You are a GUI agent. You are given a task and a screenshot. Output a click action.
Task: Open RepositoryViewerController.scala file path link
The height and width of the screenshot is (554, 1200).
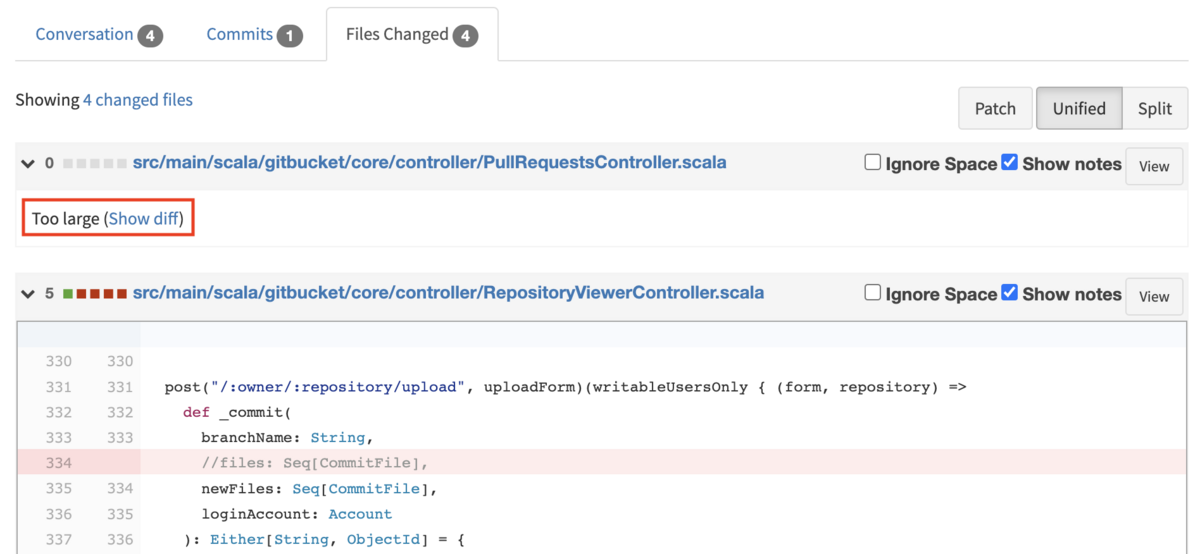pos(448,293)
